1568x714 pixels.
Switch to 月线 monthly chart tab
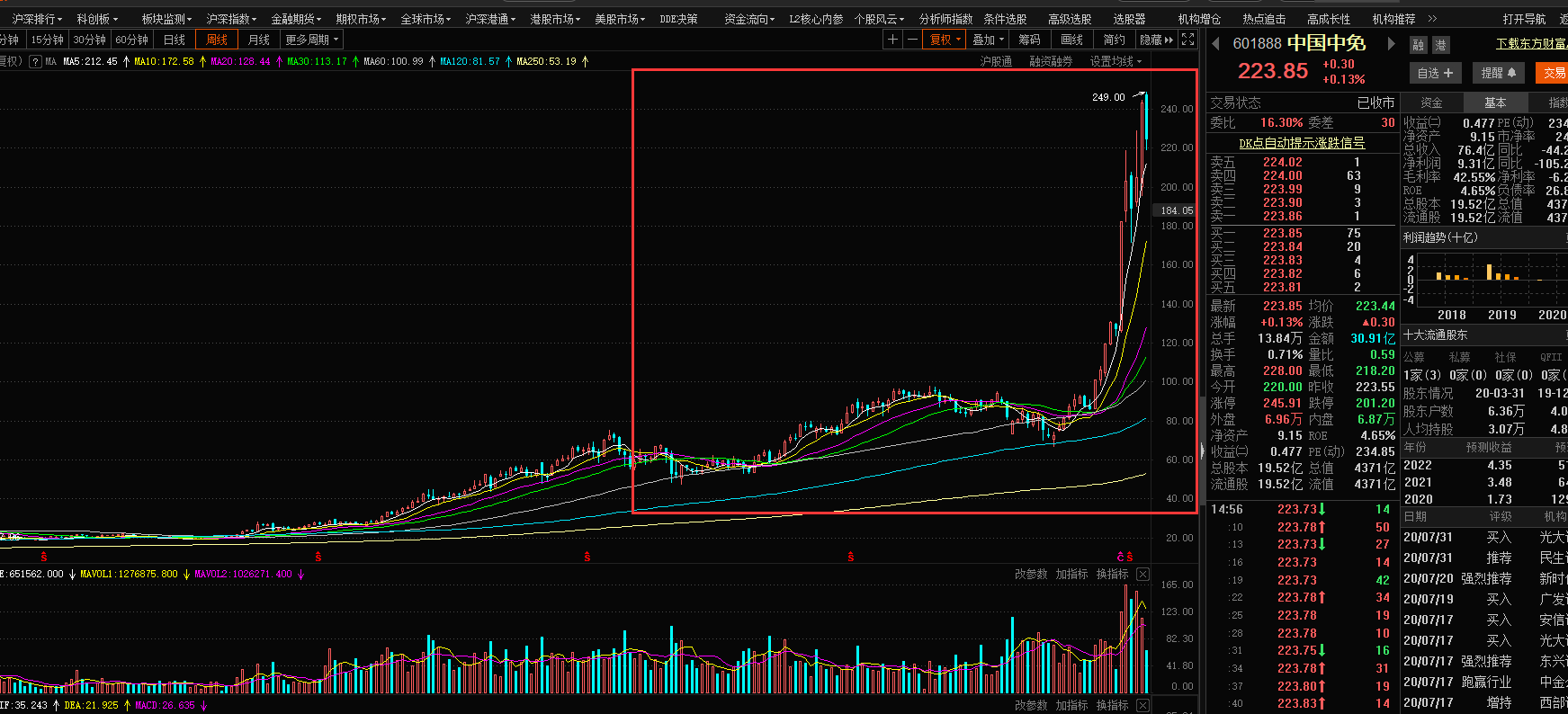point(259,40)
